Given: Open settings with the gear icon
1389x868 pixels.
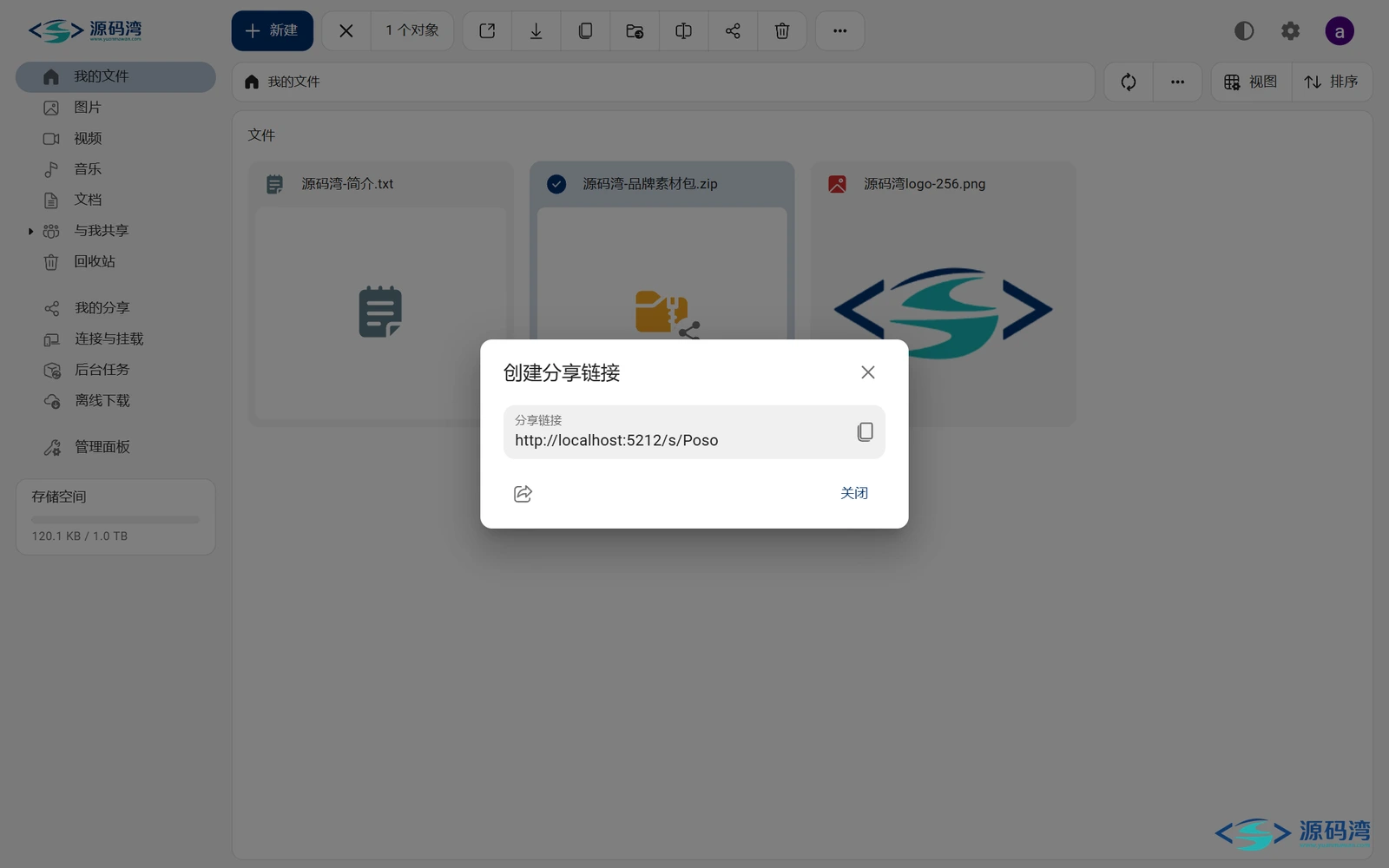Looking at the screenshot, I should 1291,31.
